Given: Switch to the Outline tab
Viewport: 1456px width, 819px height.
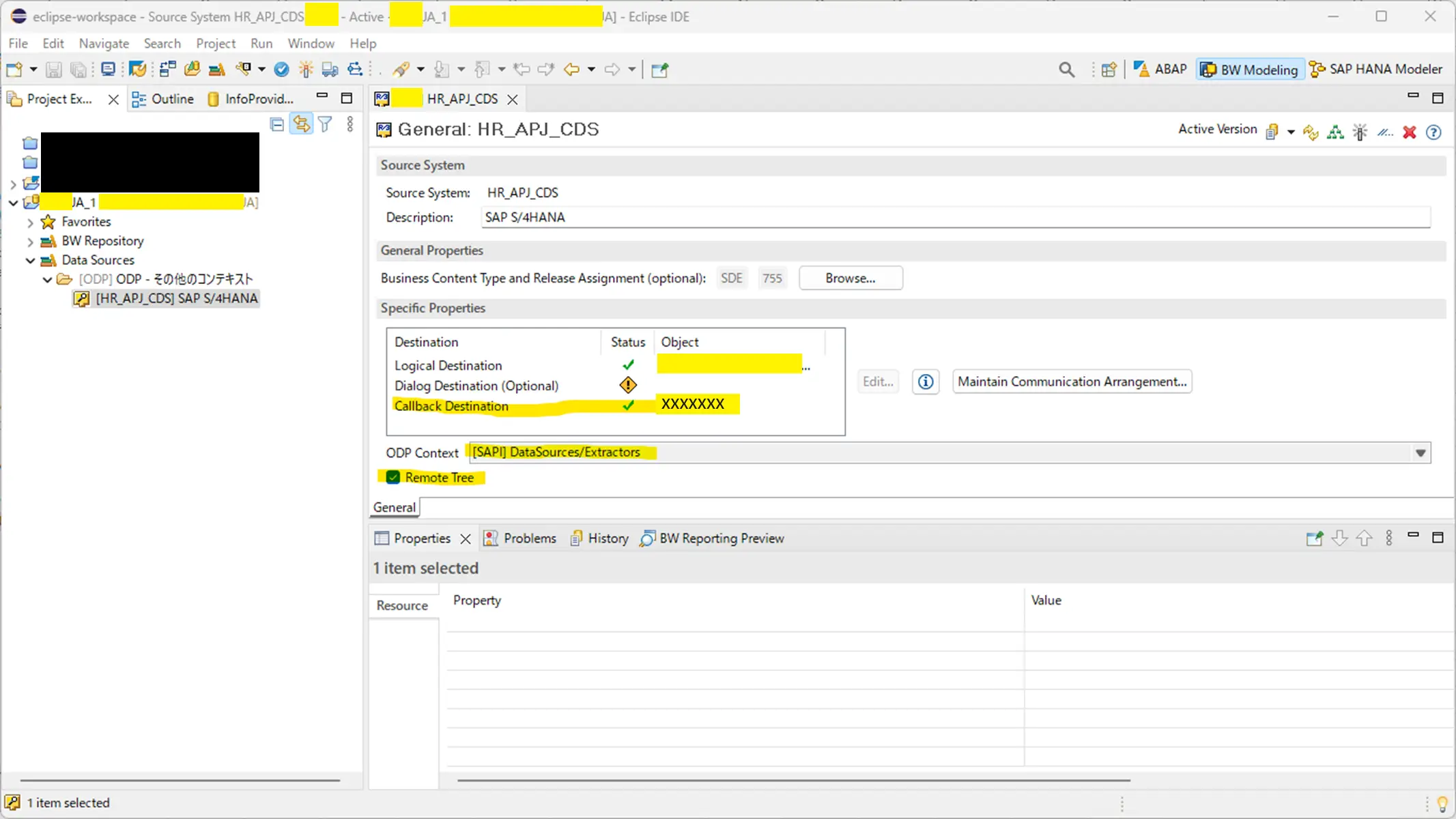Looking at the screenshot, I should (162, 99).
